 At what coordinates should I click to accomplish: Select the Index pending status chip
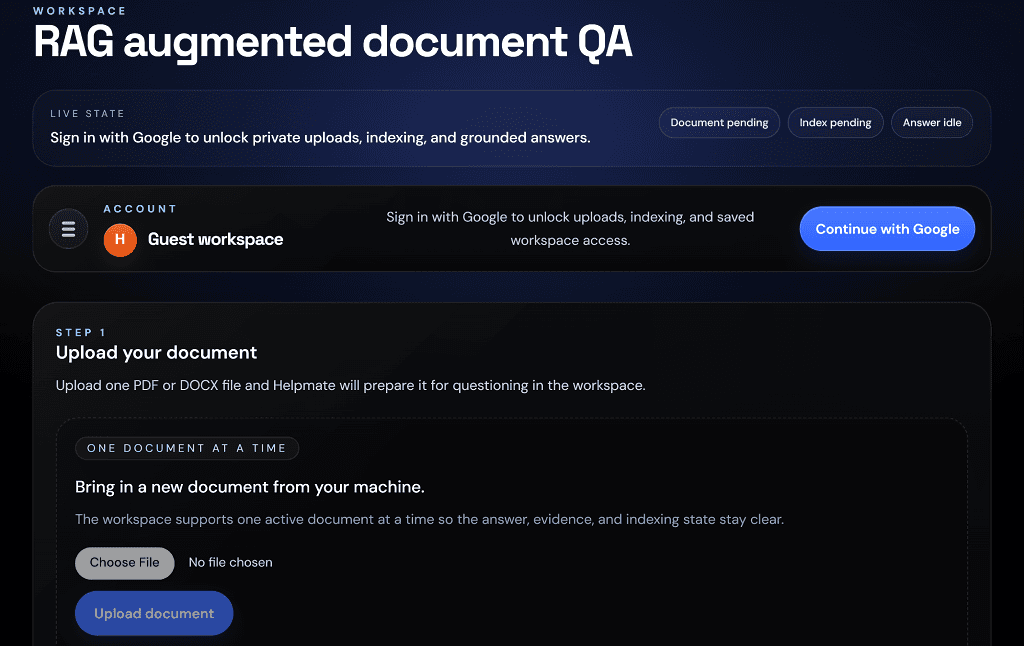pos(835,123)
